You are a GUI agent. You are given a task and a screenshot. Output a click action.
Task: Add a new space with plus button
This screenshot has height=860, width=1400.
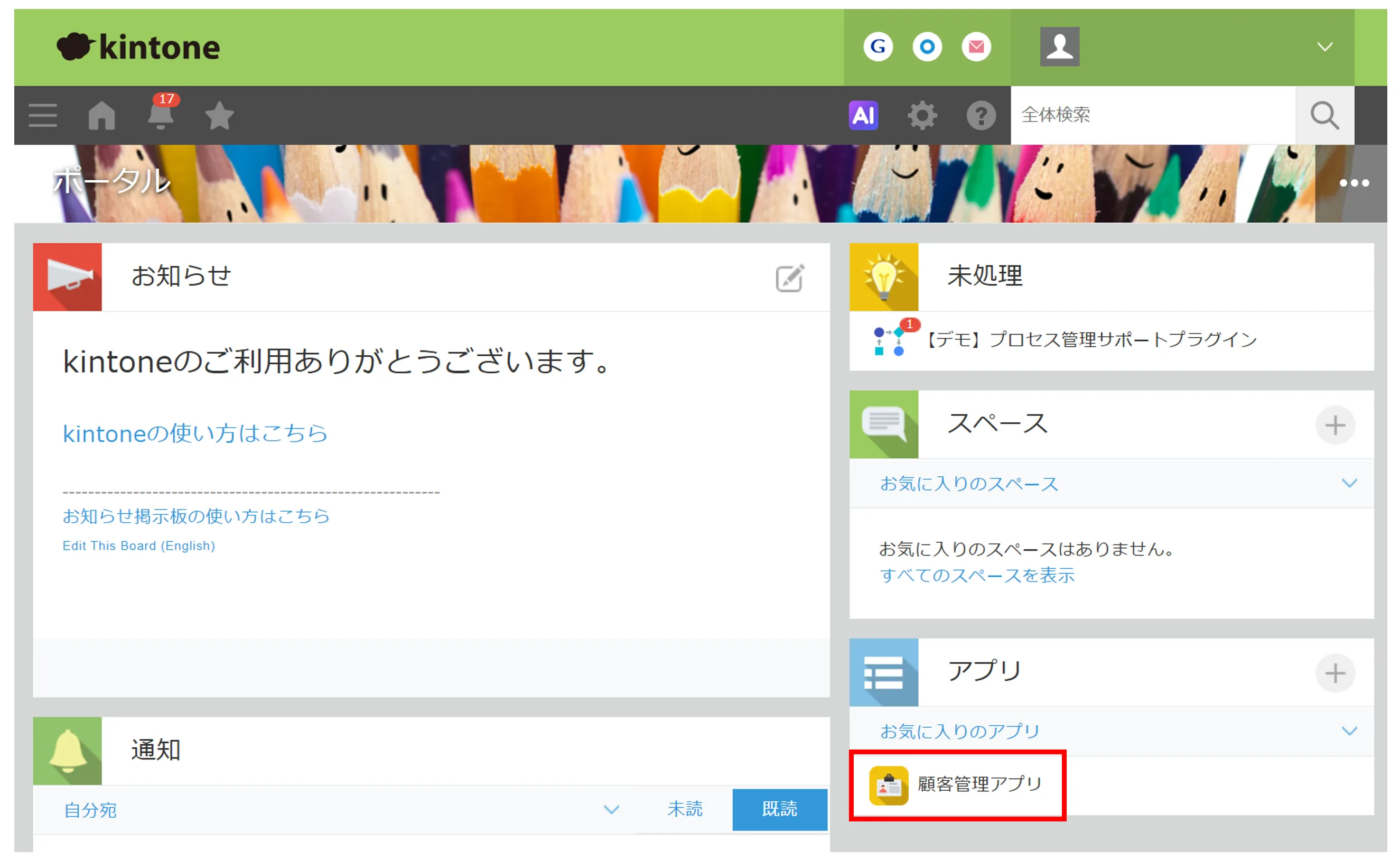pos(1334,425)
